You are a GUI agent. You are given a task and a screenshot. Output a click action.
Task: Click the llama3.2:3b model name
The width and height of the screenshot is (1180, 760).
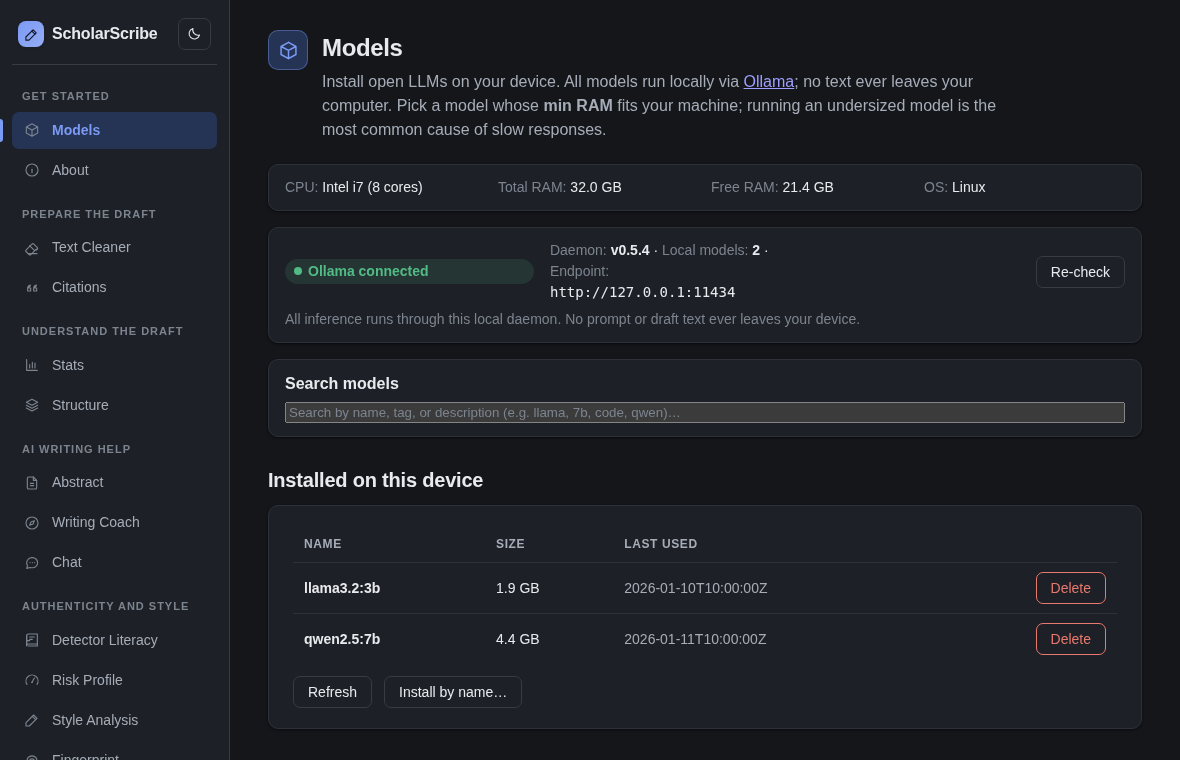point(342,588)
